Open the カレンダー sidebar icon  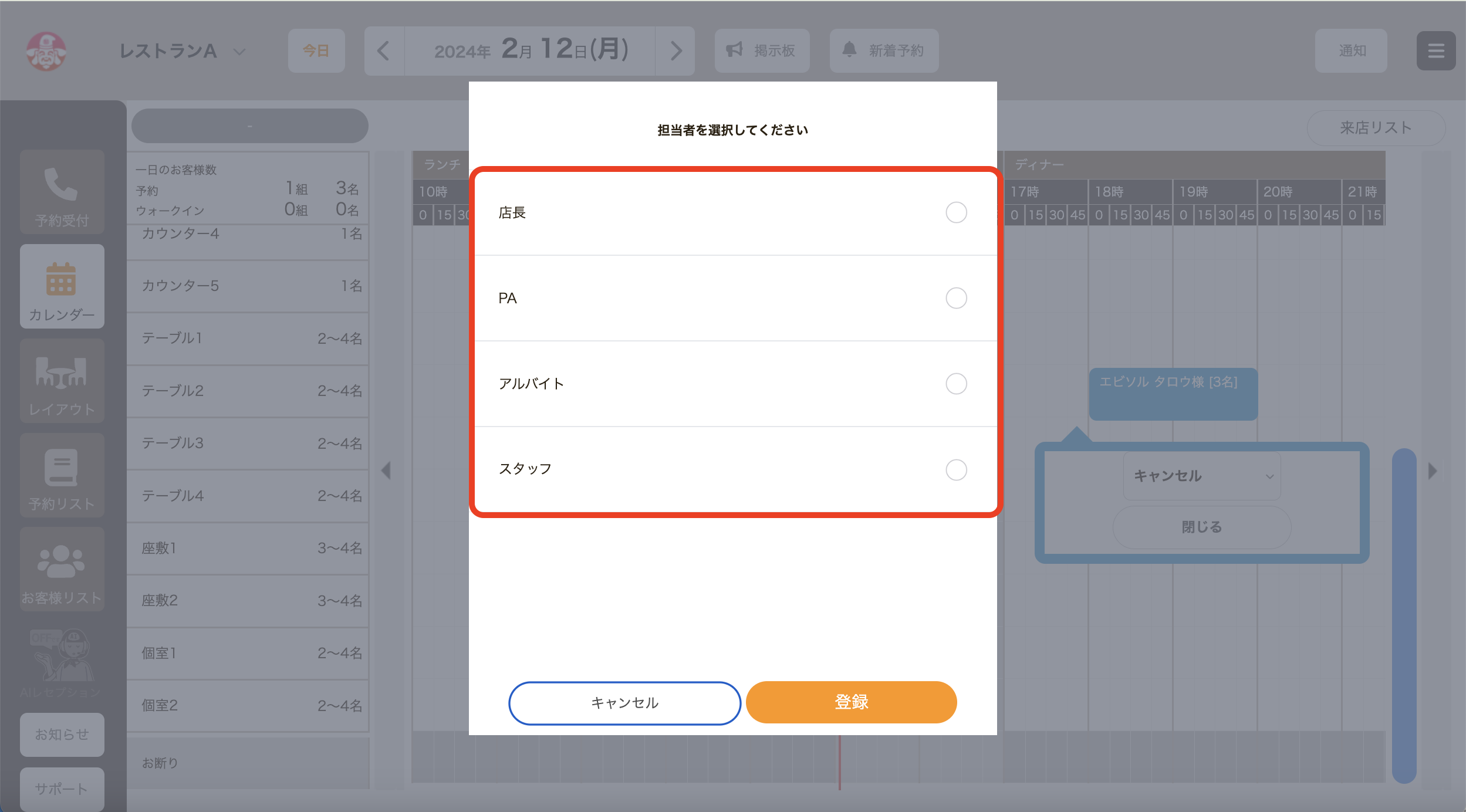[x=62, y=286]
